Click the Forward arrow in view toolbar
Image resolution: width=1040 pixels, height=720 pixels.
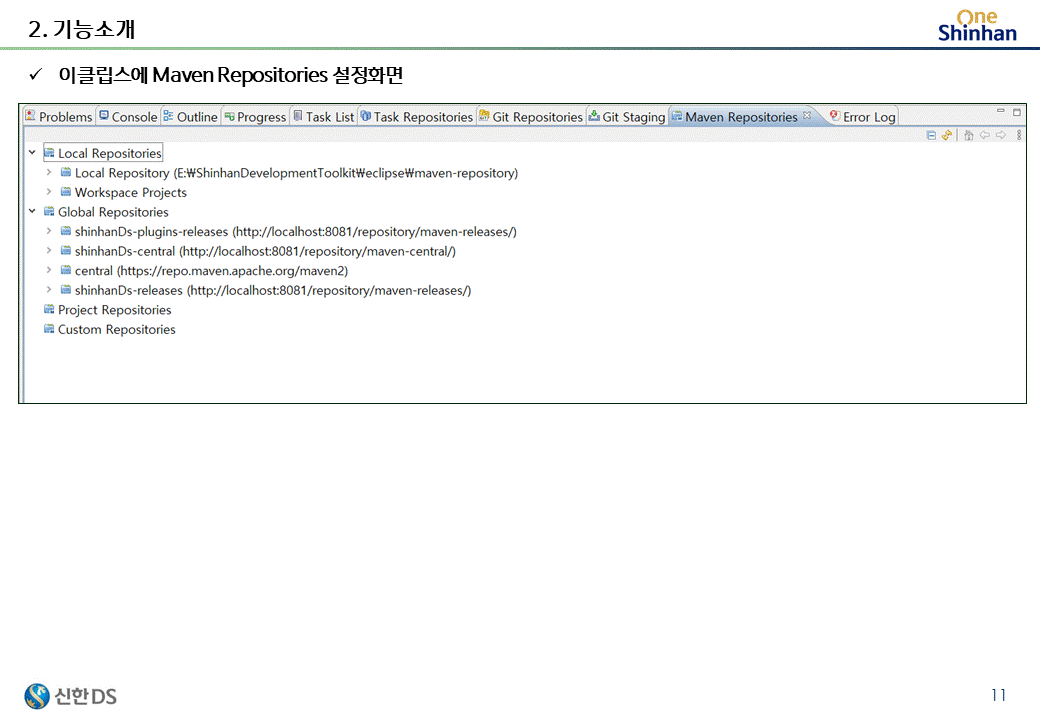pyautogui.click(x=1001, y=135)
